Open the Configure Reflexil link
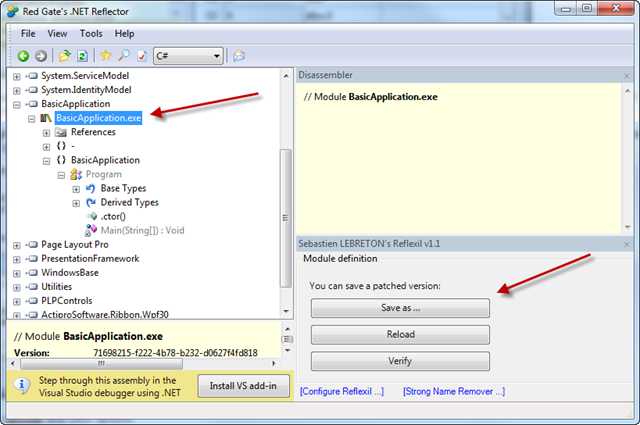The width and height of the screenshot is (640, 425). [x=342, y=391]
